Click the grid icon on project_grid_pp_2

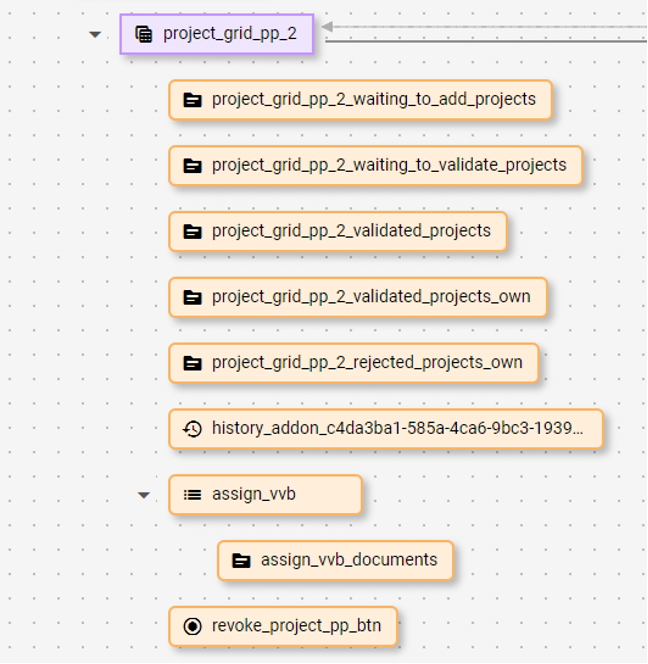(x=144, y=34)
